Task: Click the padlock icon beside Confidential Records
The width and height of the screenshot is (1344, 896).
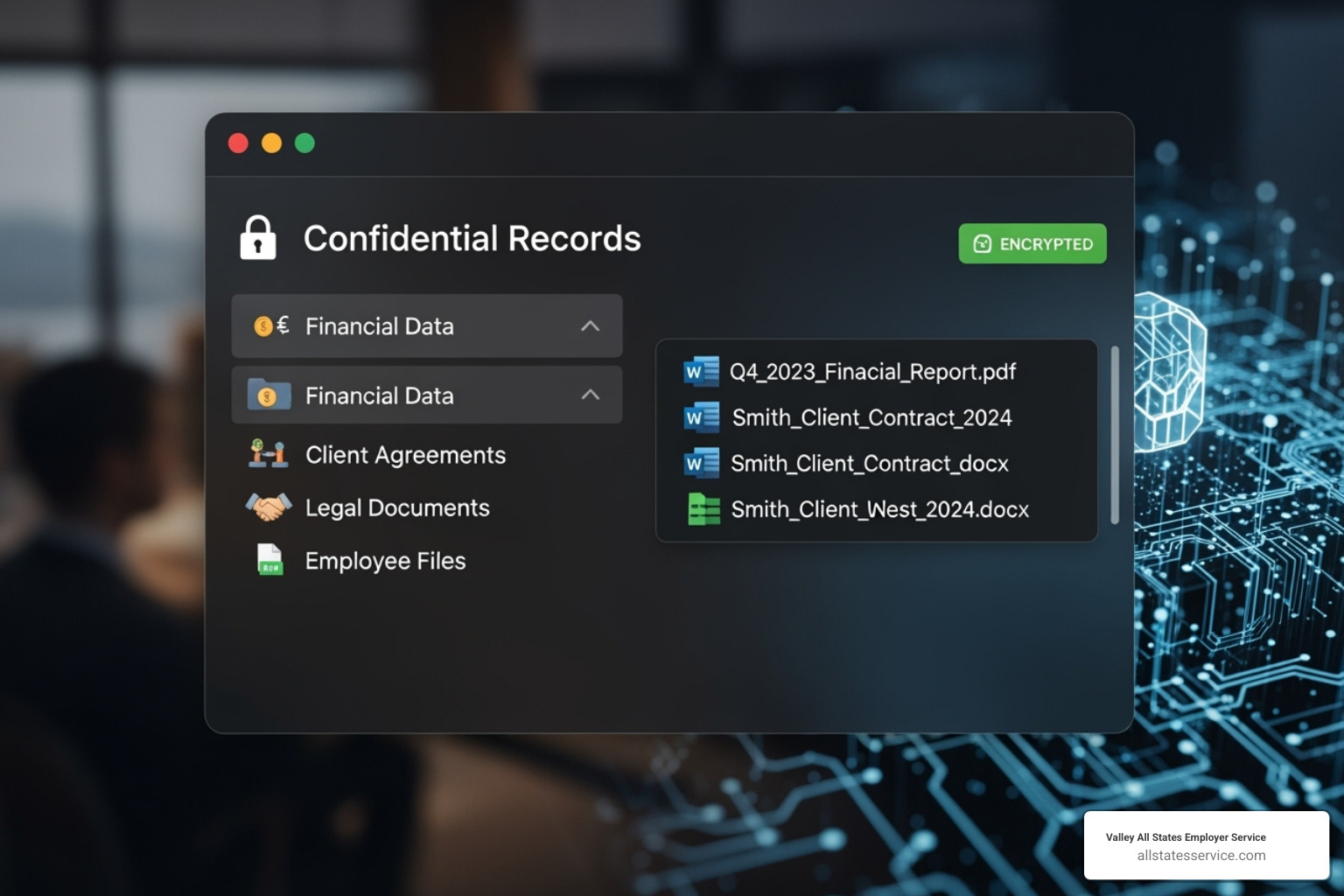Action: 258,238
